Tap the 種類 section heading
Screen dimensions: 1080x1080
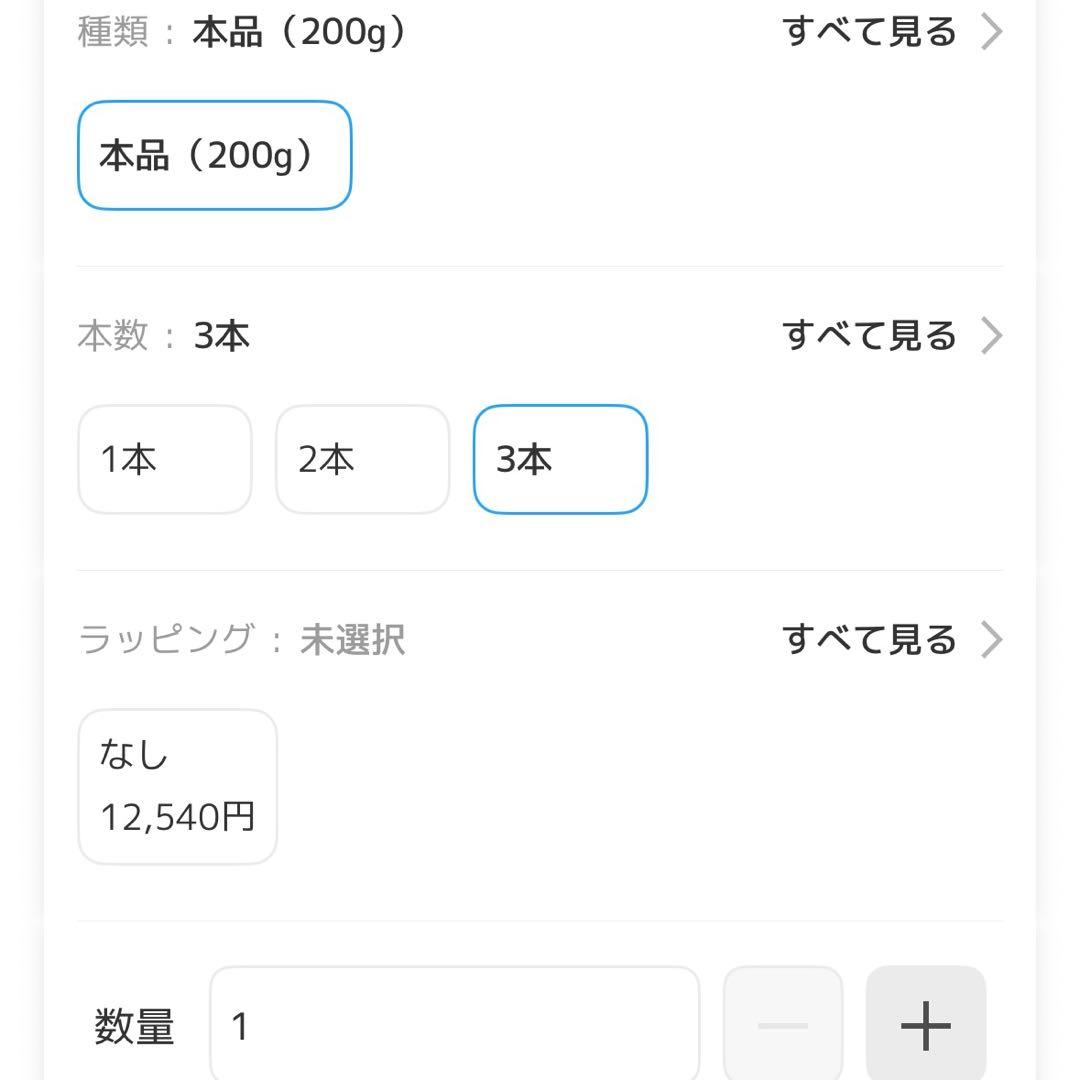(112, 31)
